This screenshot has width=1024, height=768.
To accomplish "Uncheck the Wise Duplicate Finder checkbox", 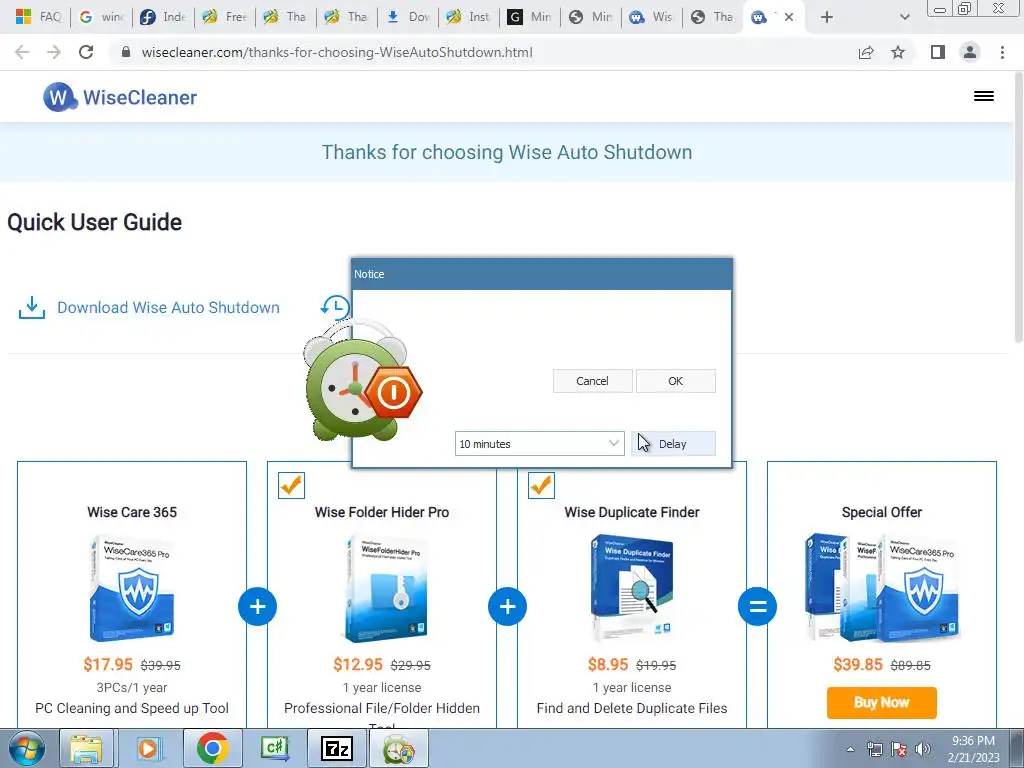I will (x=541, y=485).
